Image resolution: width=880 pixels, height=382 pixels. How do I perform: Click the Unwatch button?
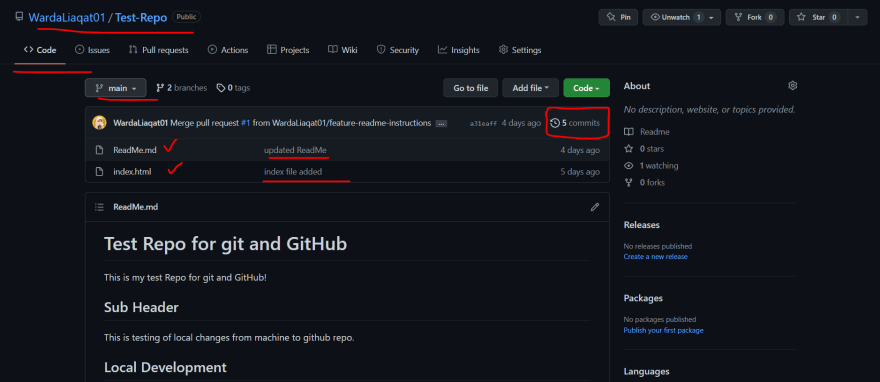(674, 17)
